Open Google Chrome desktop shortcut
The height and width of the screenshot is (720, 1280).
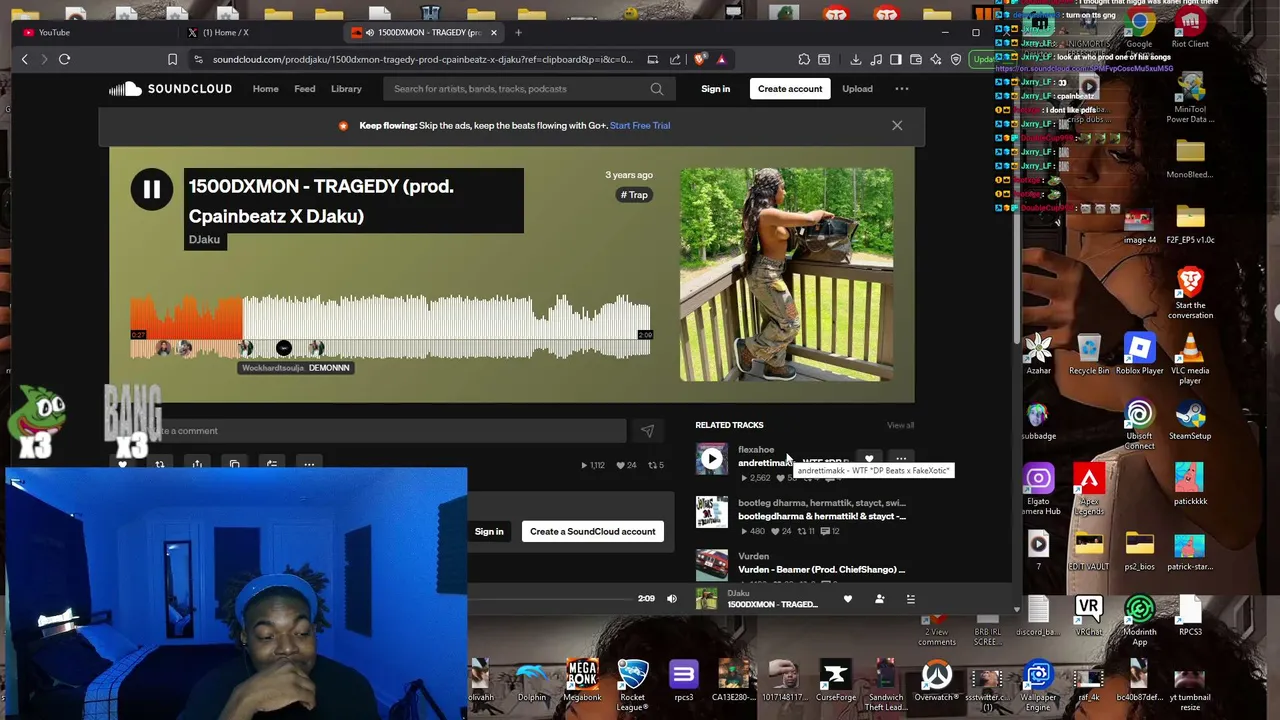click(x=1139, y=30)
